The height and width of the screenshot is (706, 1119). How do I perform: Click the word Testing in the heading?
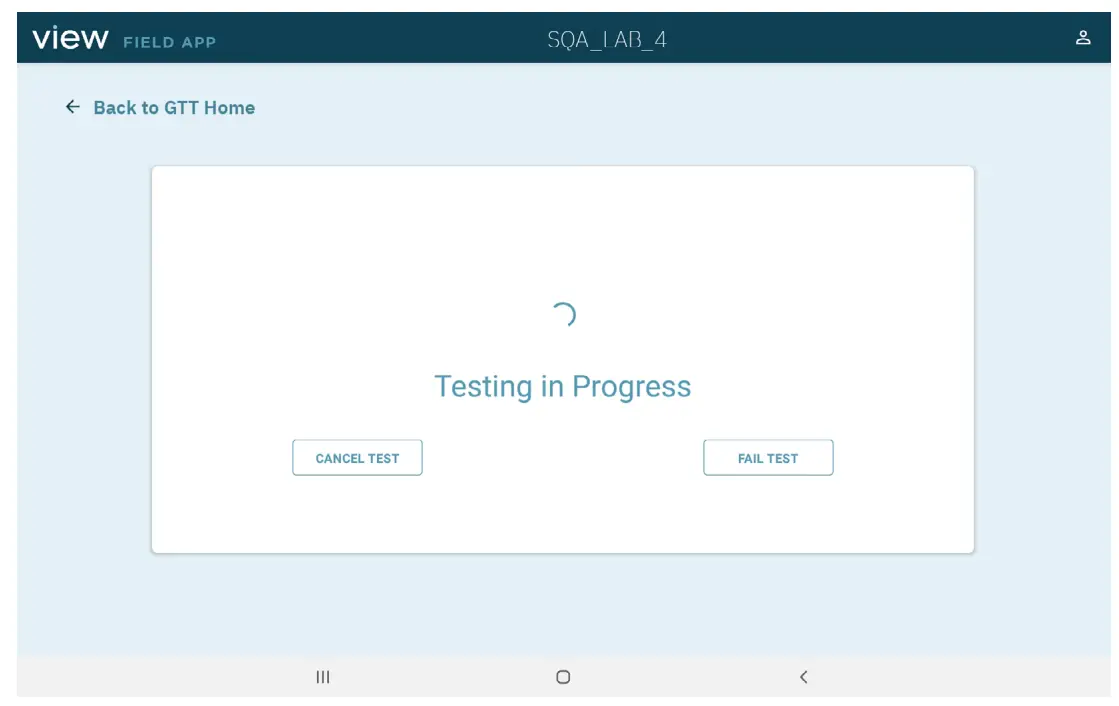pyautogui.click(x=483, y=387)
